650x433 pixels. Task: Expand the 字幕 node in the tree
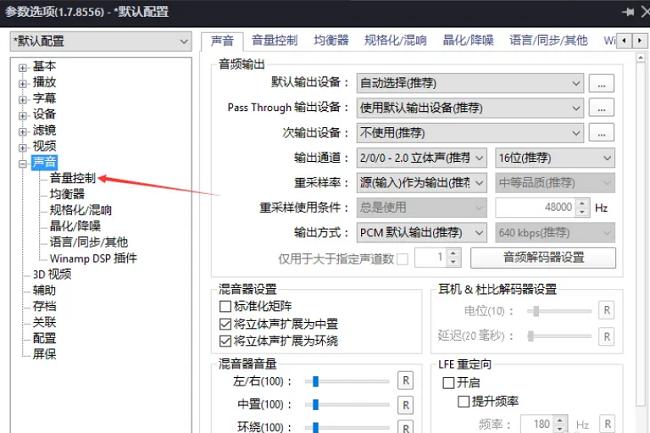[x=22, y=99]
